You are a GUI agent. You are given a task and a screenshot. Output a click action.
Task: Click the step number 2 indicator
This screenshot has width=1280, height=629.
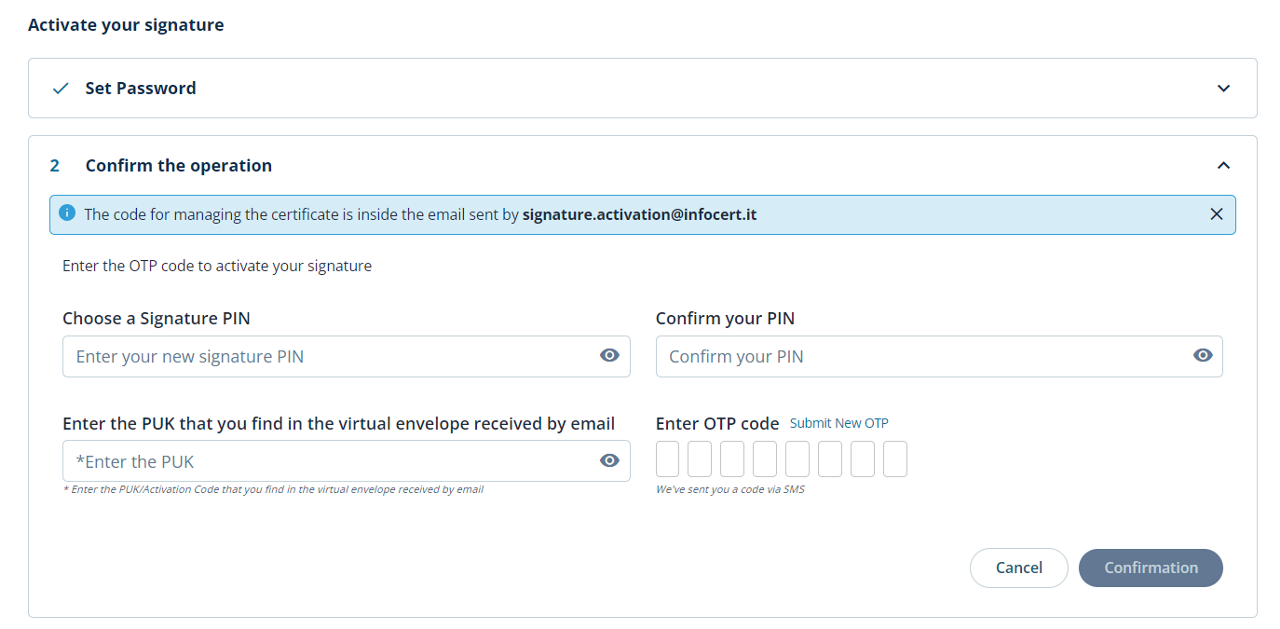(55, 165)
